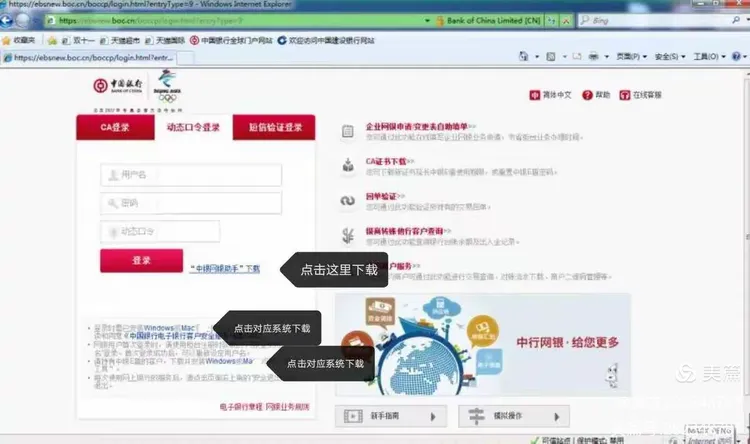This screenshot has height=444, width=750.
Task: Click the 模拟操作 simulation button
Action: tap(514, 416)
